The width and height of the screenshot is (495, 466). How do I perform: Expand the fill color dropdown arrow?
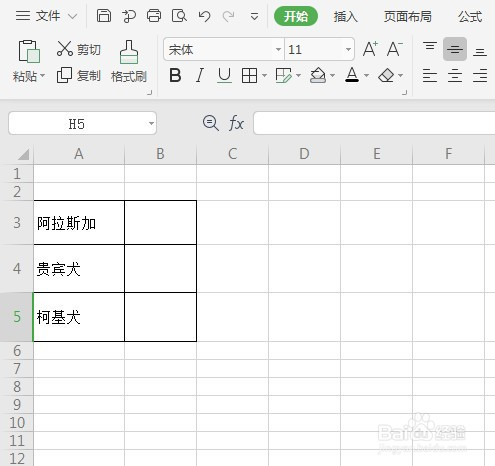332,76
